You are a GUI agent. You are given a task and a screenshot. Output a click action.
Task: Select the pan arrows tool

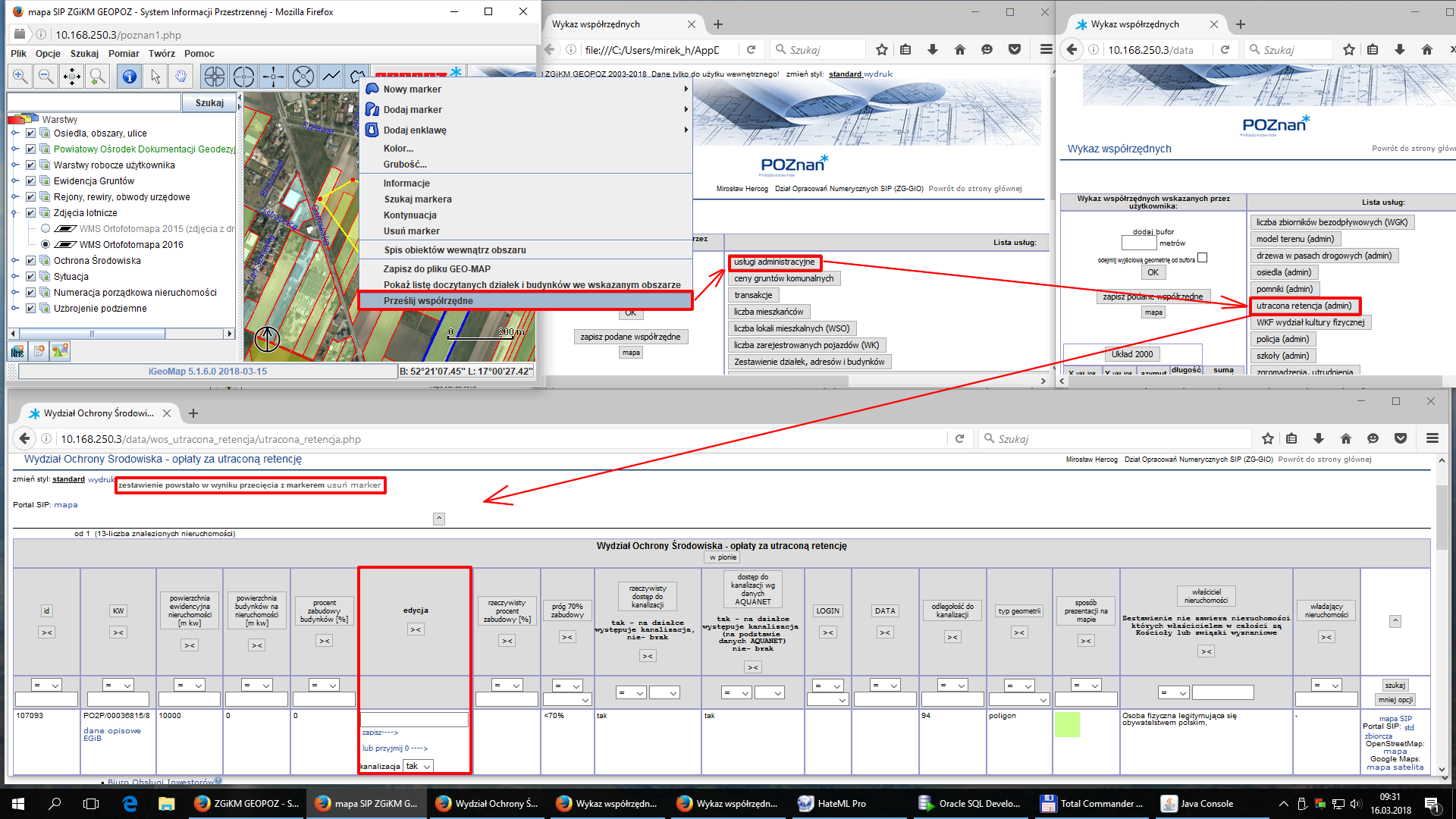(x=71, y=77)
